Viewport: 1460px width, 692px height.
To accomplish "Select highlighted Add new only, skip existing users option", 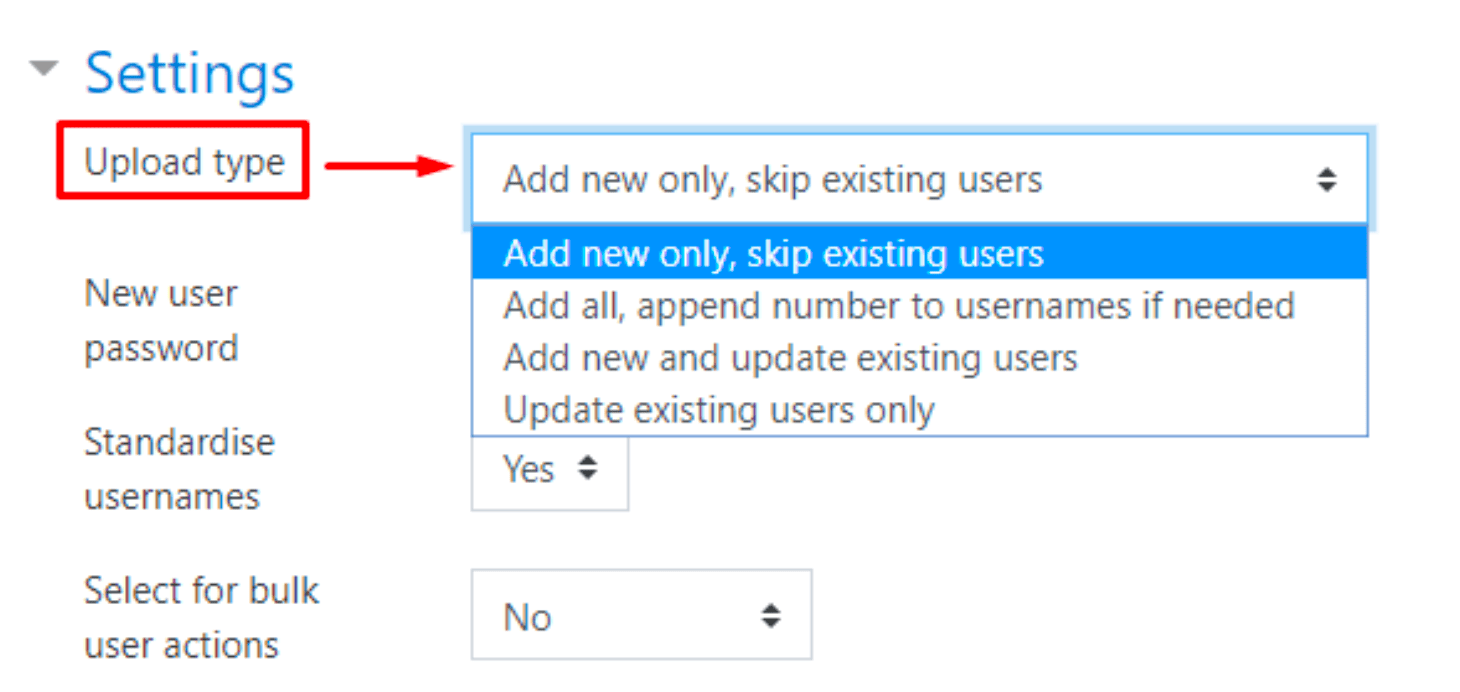I will coord(919,253).
